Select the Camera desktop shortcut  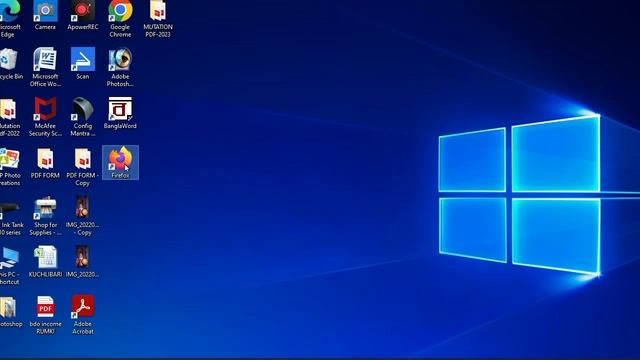pos(45,16)
